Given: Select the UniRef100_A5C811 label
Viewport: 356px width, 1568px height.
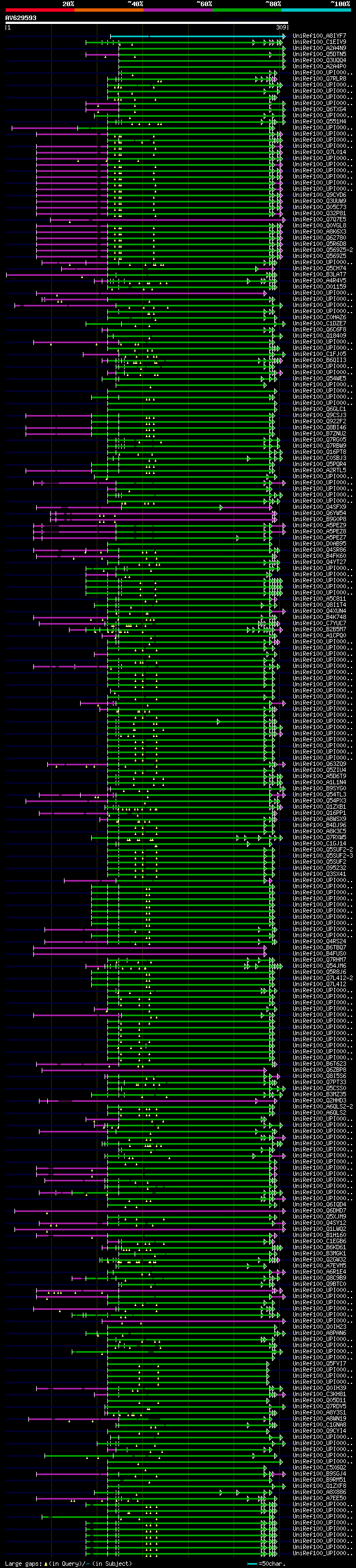Looking at the screenshot, I should tap(319, 598).
